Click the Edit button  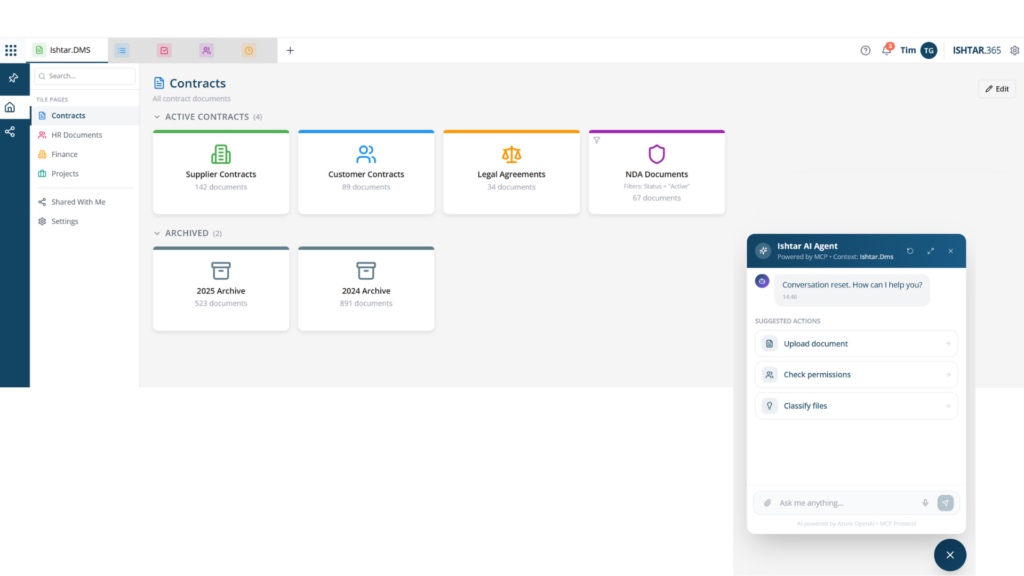point(996,89)
